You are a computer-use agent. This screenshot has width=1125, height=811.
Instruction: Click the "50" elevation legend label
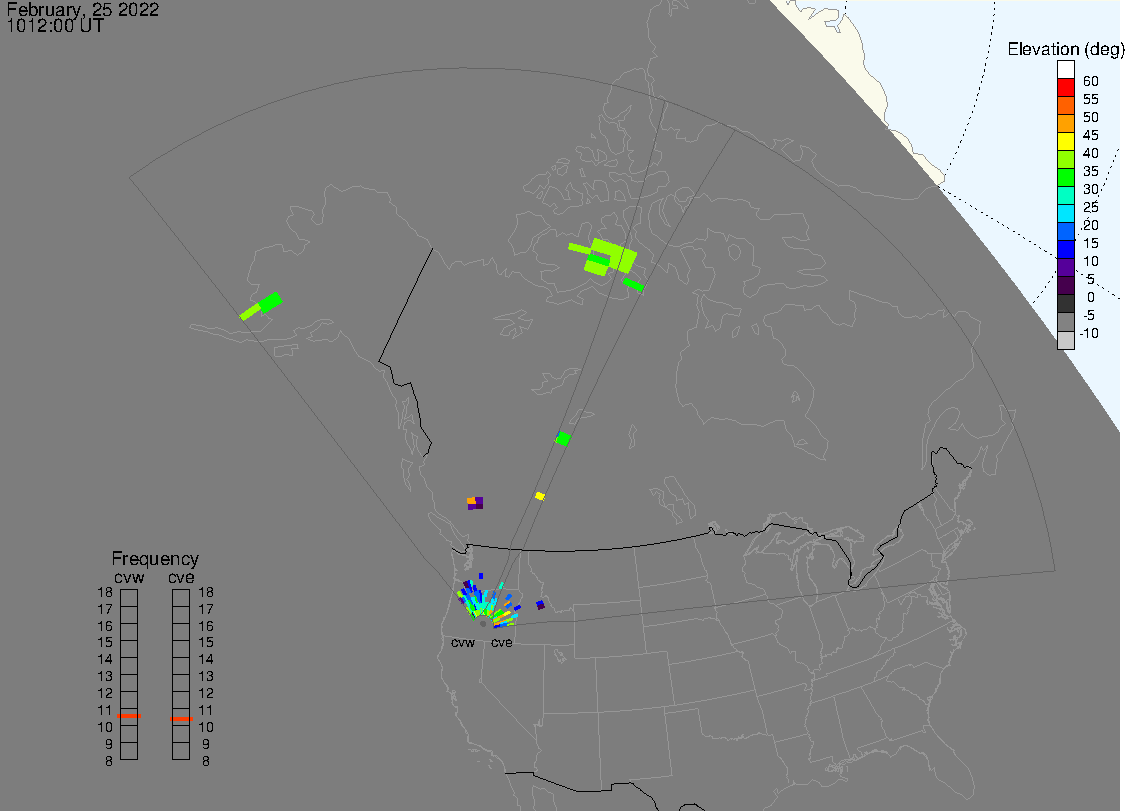point(1091,117)
